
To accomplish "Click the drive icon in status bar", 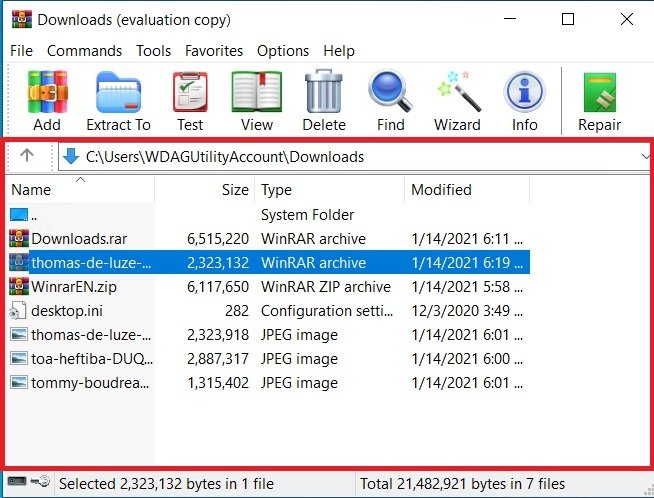I will pyautogui.click(x=17, y=482).
